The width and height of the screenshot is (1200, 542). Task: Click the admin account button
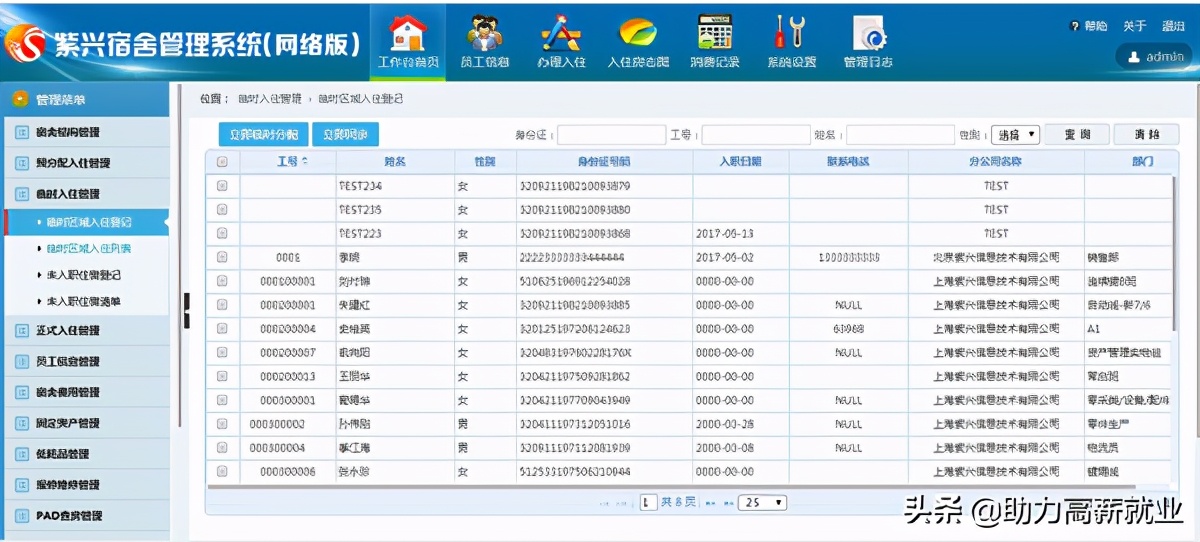click(x=1155, y=57)
